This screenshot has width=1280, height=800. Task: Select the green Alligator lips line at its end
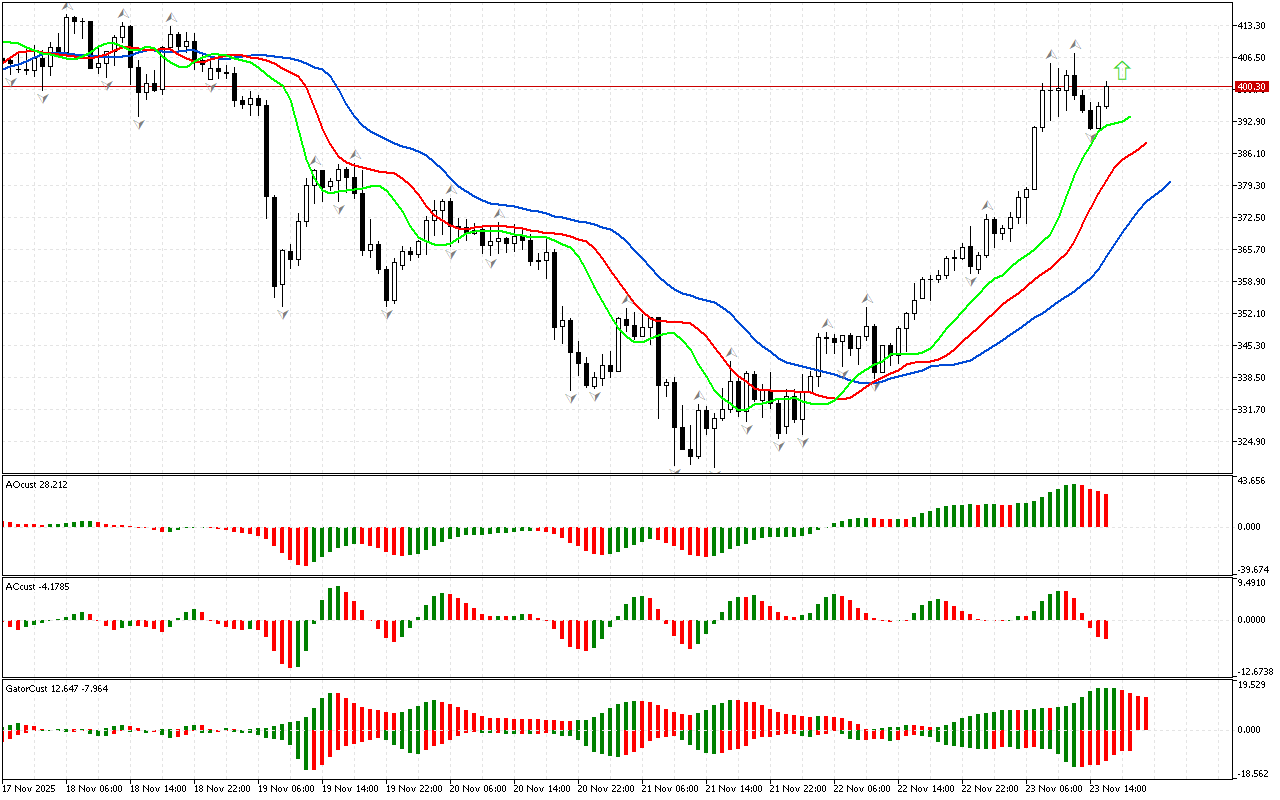click(x=1129, y=118)
